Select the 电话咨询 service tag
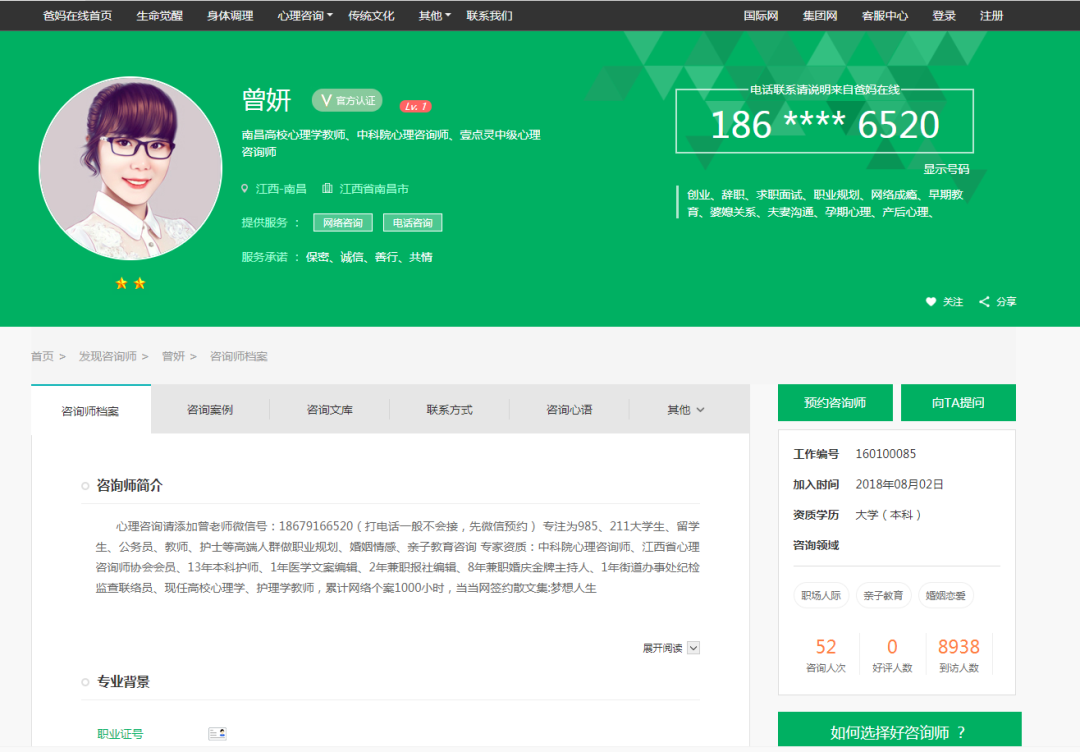Image resolution: width=1080 pixels, height=752 pixels. [x=412, y=222]
